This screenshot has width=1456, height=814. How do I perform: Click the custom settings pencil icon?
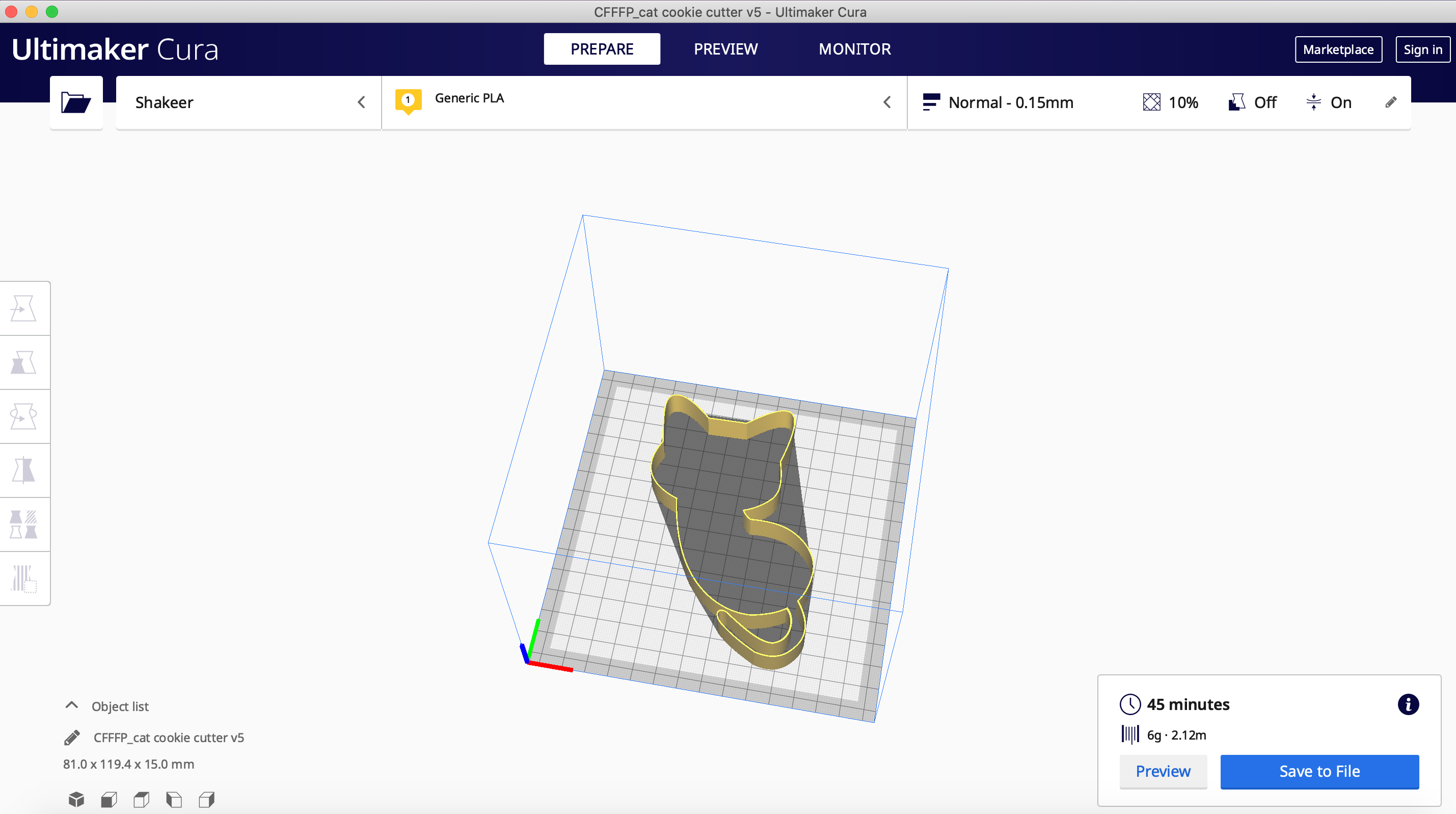click(1391, 102)
